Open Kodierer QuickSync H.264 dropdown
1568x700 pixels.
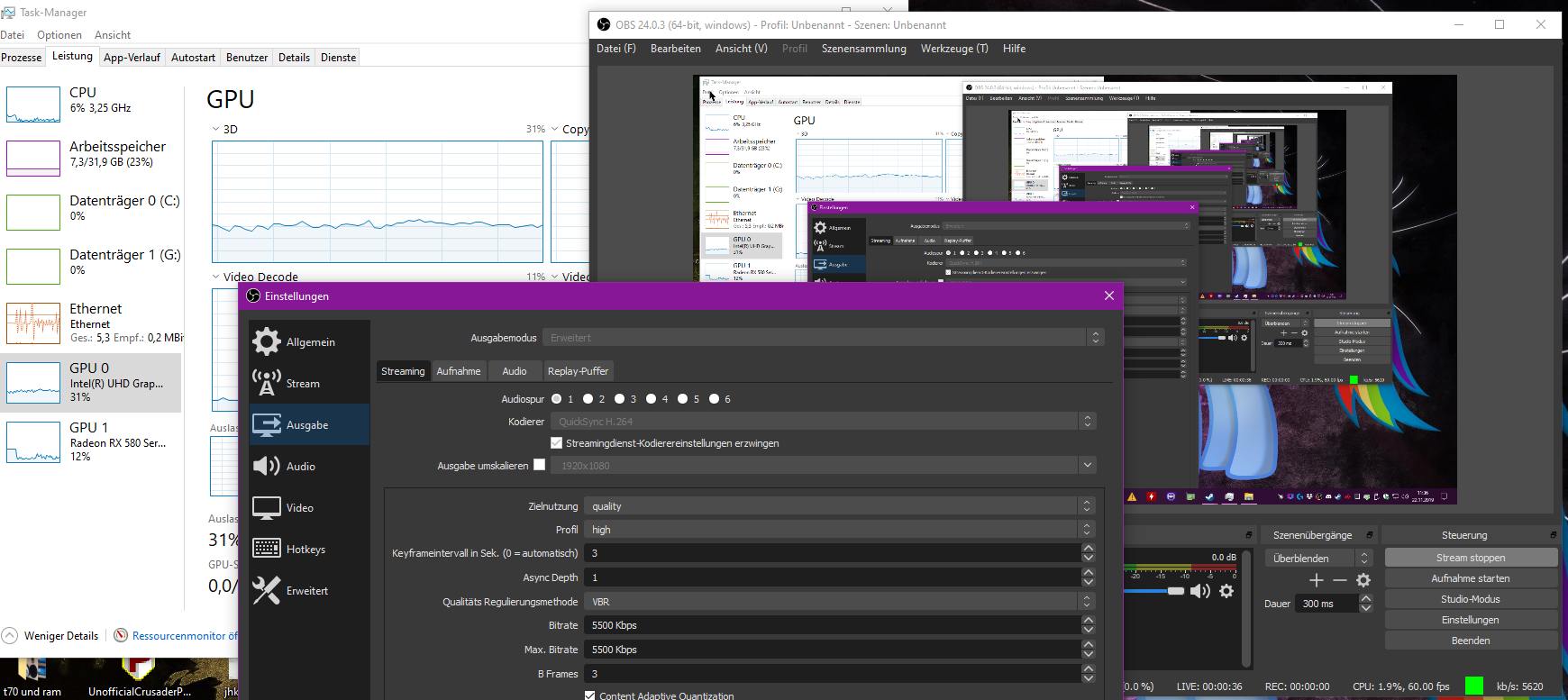pyautogui.click(x=823, y=422)
